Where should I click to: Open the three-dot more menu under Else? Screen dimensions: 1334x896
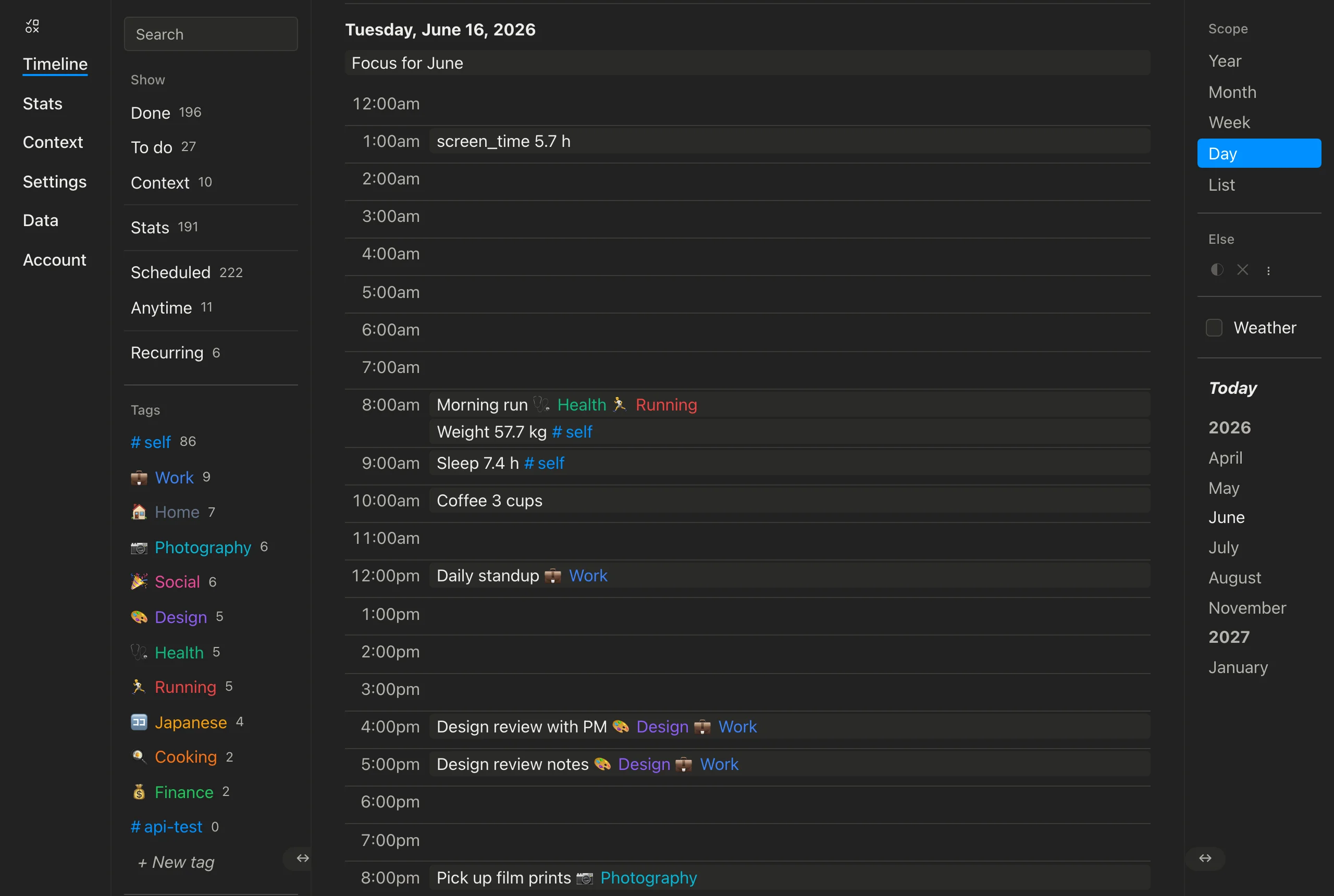pos(1268,271)
